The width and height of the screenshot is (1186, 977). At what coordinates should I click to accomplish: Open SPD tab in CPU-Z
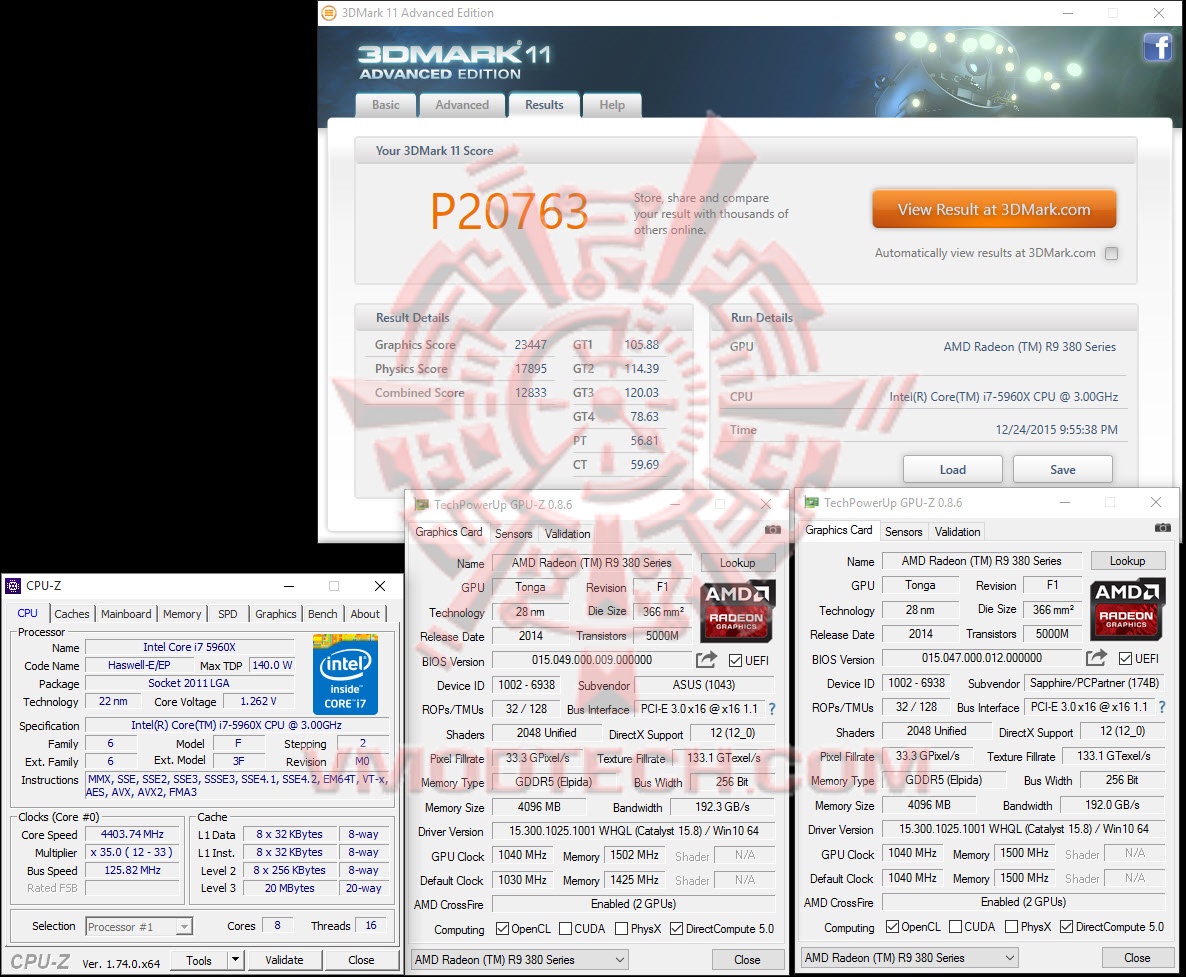click(228, 614)
